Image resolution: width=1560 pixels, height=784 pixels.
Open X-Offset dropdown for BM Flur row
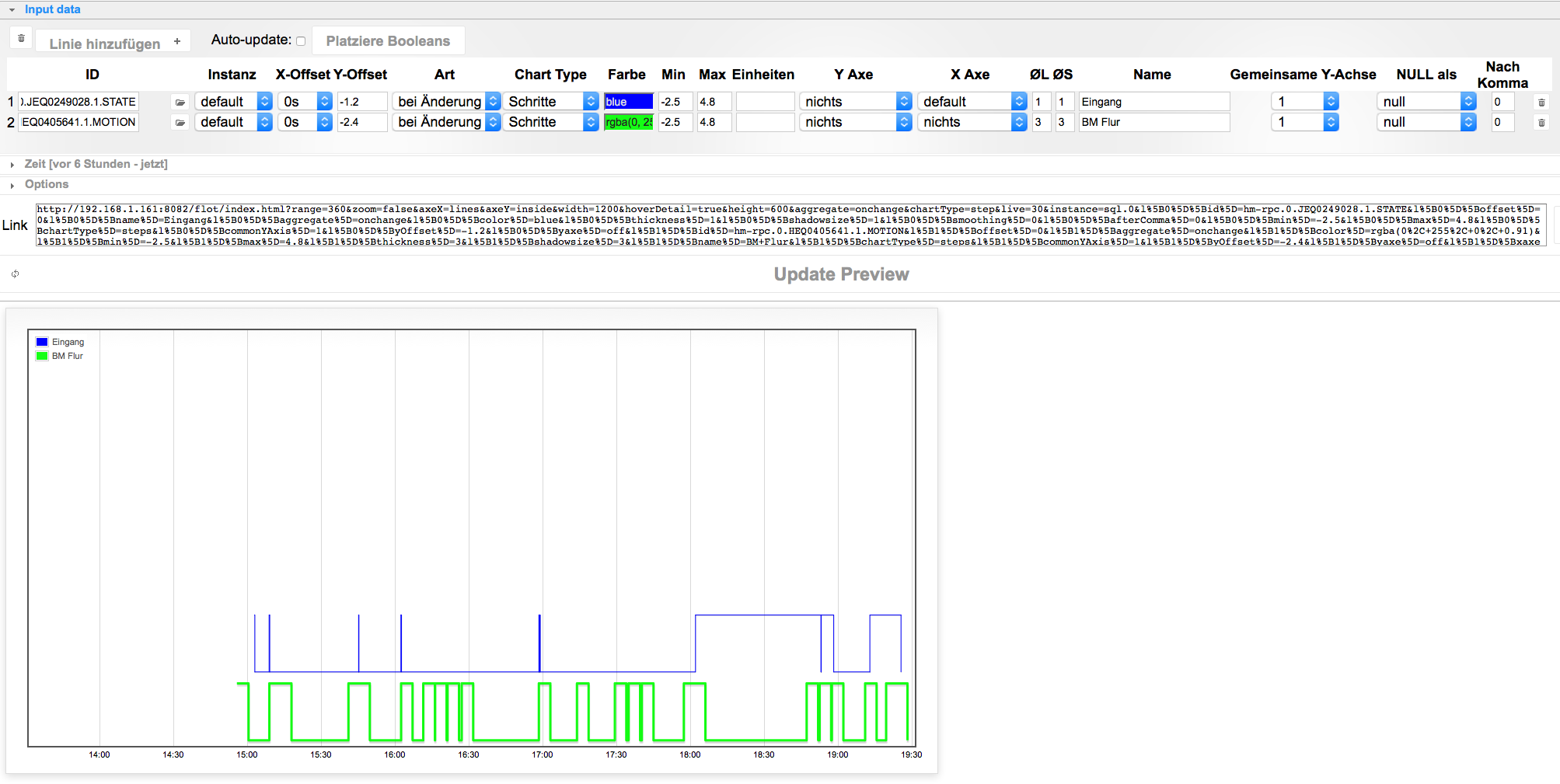pos(305,122)
